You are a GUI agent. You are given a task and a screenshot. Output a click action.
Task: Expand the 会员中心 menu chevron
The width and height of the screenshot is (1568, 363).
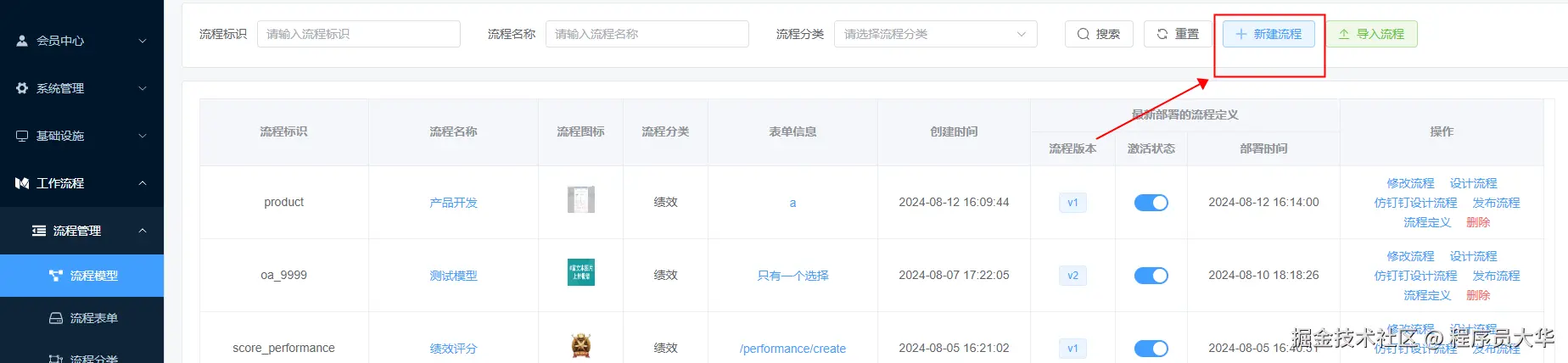click(x=143, y=41)
